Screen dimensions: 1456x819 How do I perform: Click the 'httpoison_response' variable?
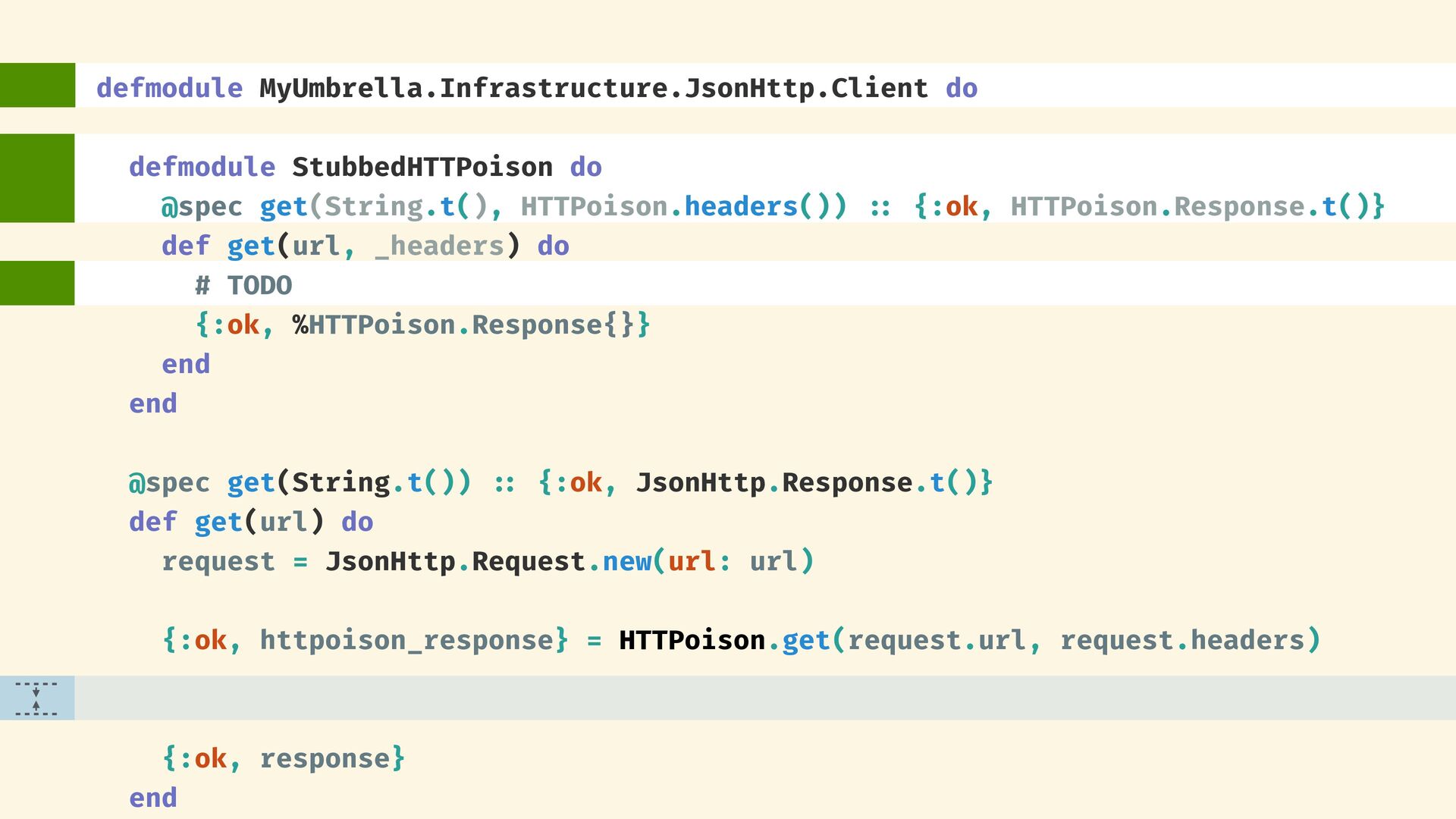tap(406, 641)
